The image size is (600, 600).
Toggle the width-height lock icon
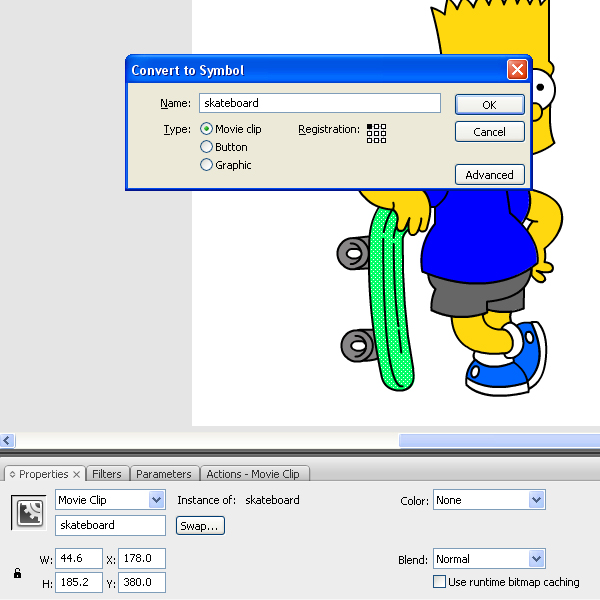click(x=18, y=573)
